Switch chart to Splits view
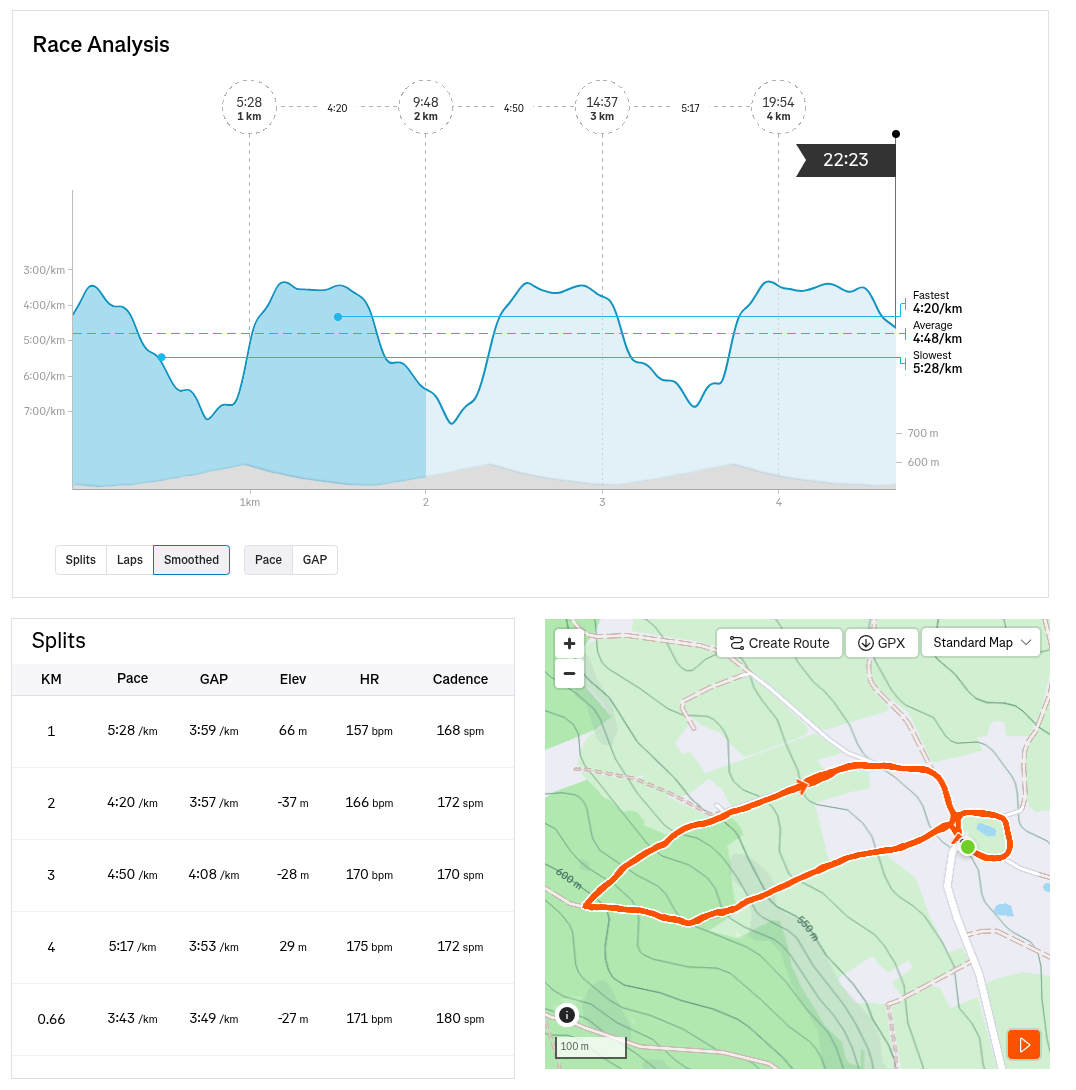 81,560
